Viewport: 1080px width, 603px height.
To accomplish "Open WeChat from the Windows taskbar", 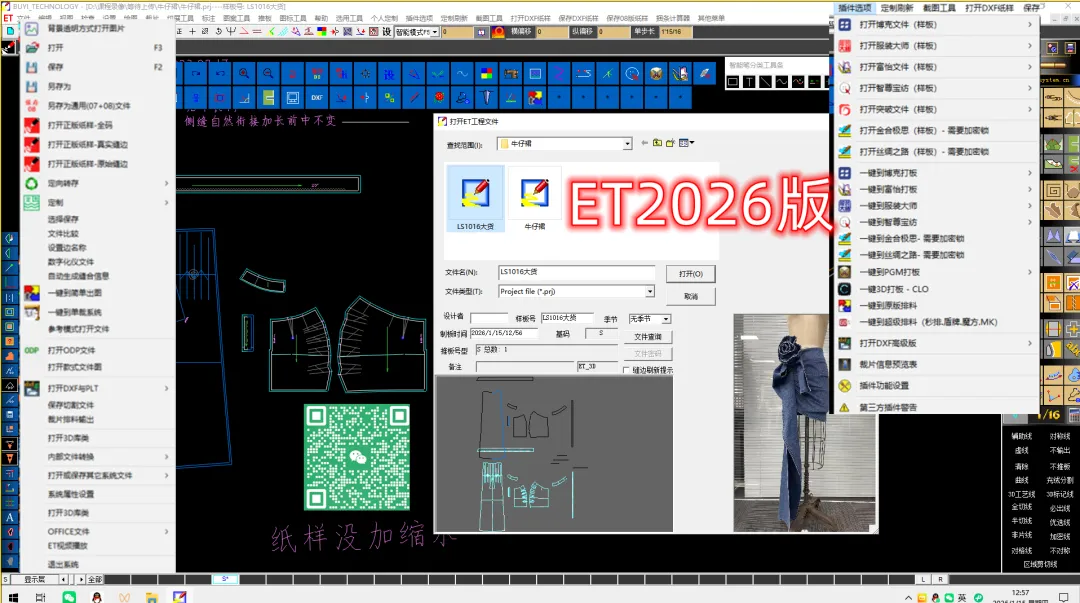I will pos(69,597).
